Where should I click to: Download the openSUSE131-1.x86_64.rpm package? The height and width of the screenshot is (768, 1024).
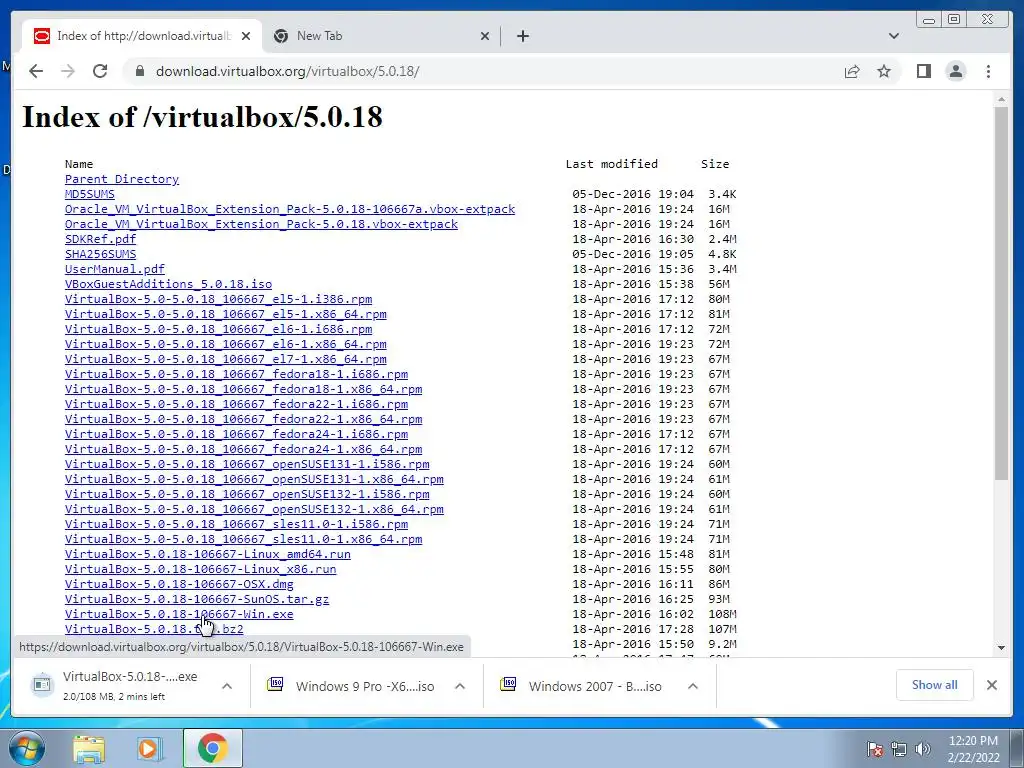[254, 479]
